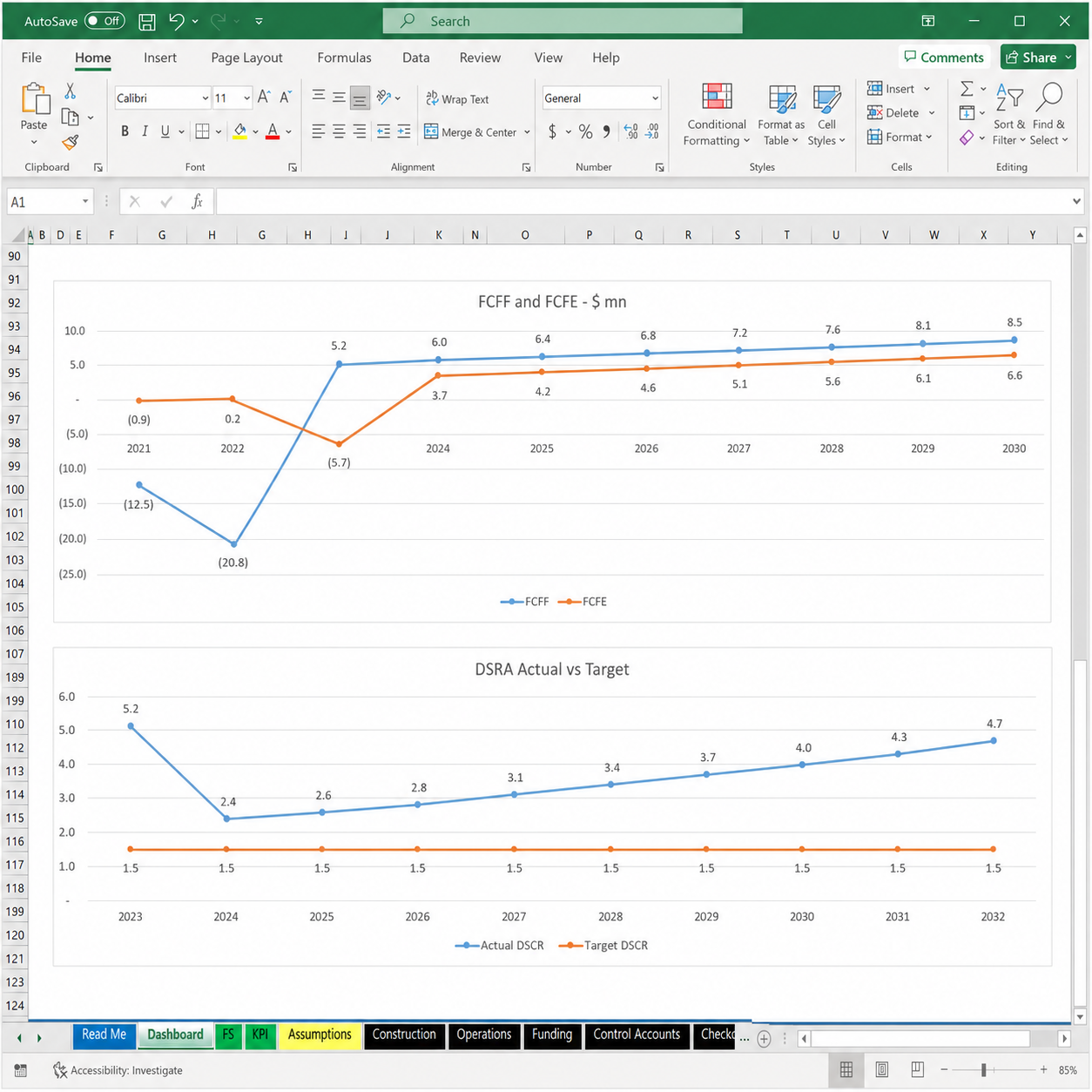This screenshot has height=1092, width=1092.
Task: Open the File menu
Action: click(31, 57)
